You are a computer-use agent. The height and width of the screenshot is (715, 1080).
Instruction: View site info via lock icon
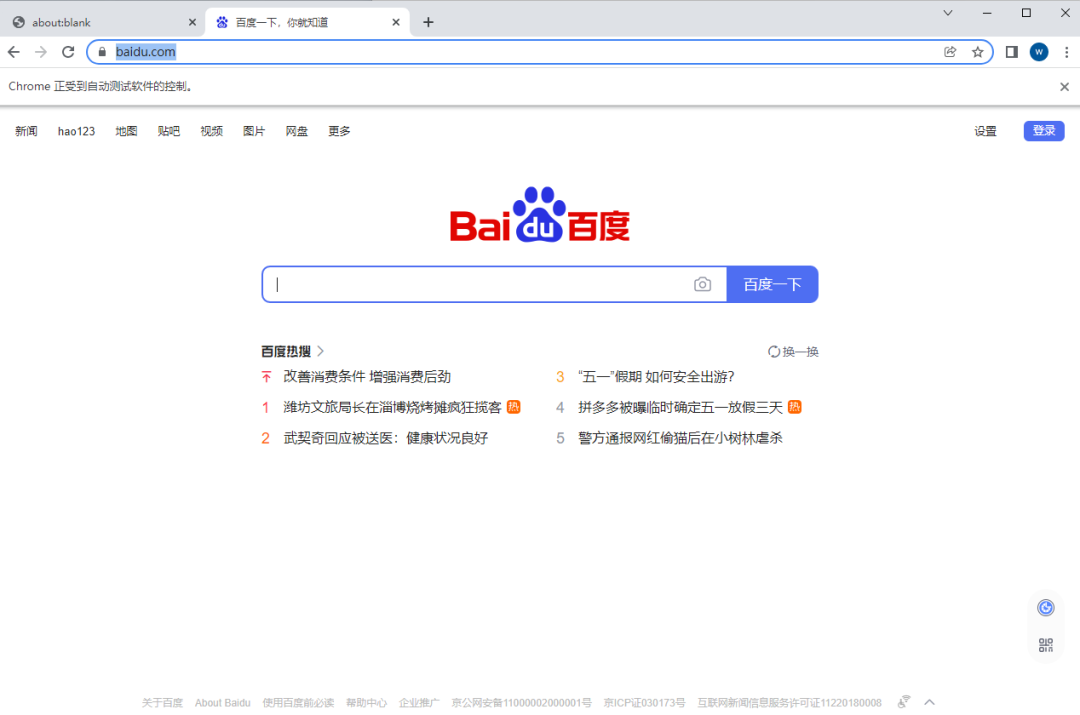[x=102, y=52]
